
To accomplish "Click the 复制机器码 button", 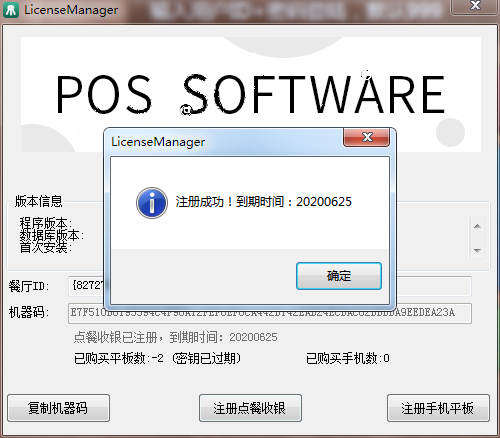I will [58, 408].
